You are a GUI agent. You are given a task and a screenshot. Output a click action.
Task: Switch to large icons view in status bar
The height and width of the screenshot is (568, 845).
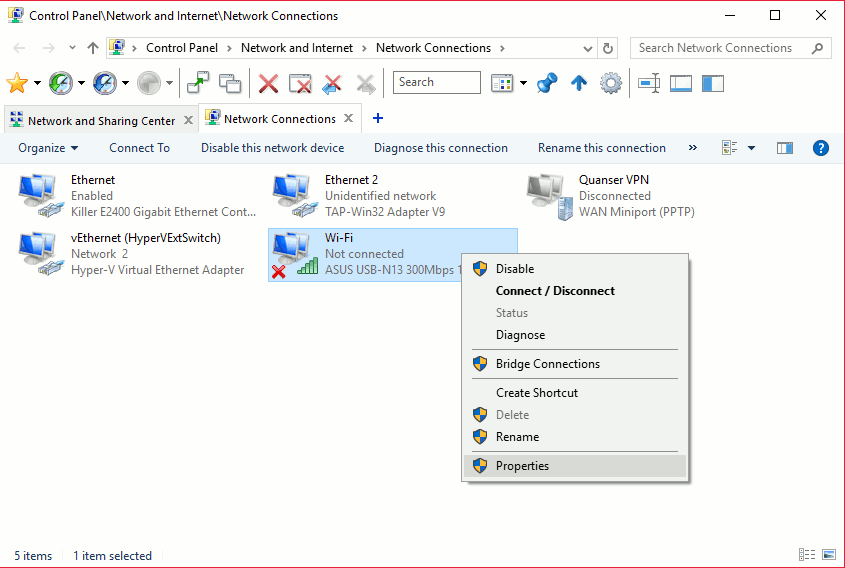click(x=828, y=555)
